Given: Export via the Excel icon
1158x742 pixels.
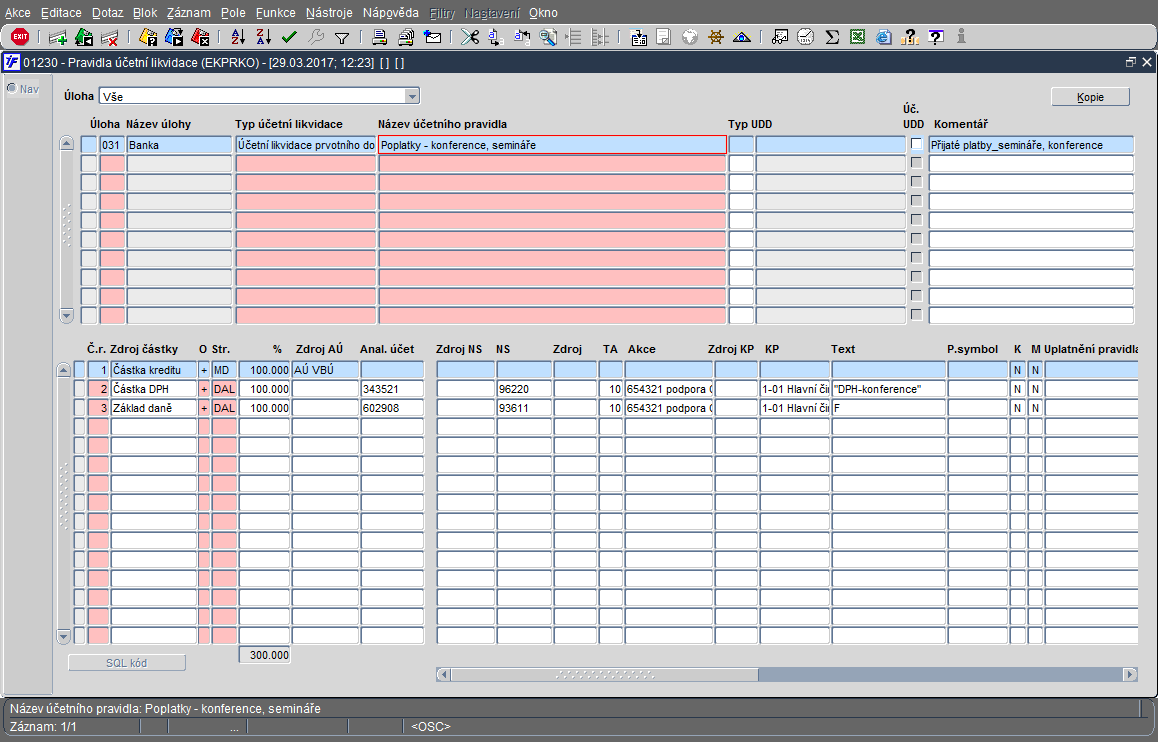Looking at the screenshot, I should [x=857, y=38].
